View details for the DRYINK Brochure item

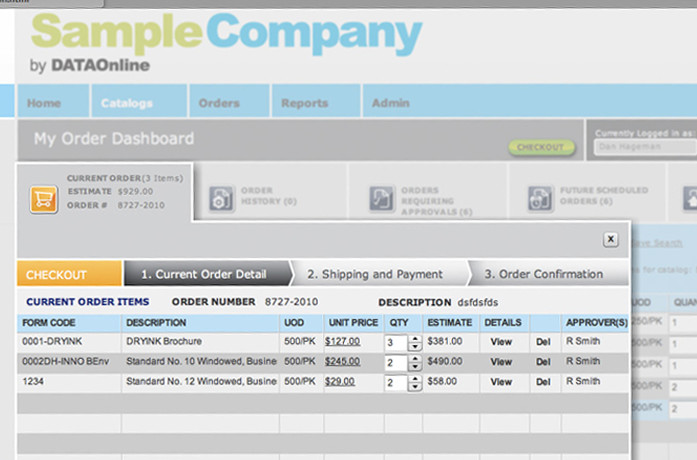coord(501,341)
